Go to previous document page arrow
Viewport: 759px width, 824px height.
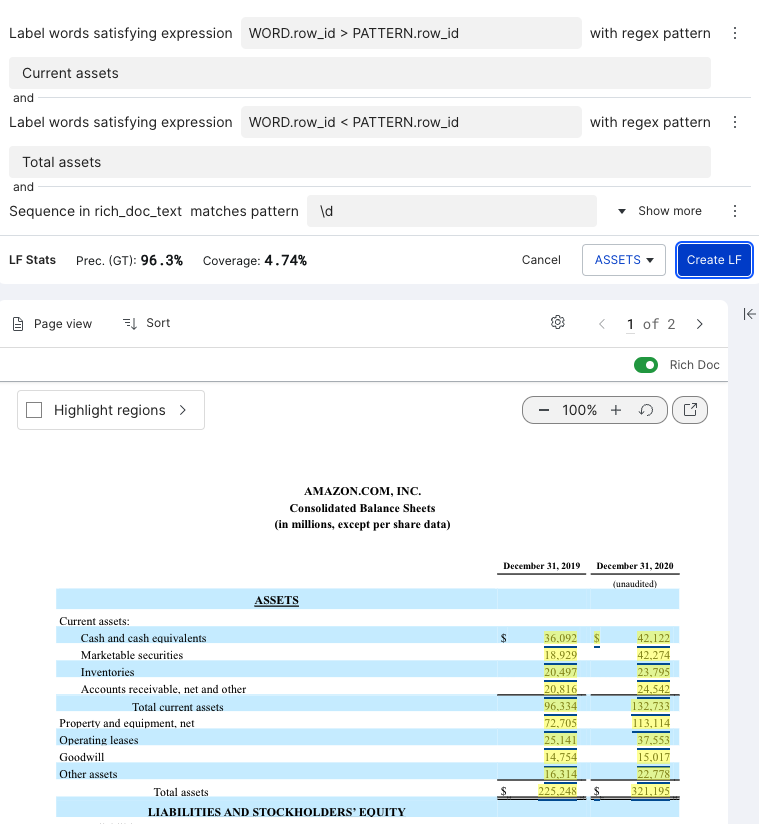click(x=602, y=324)
